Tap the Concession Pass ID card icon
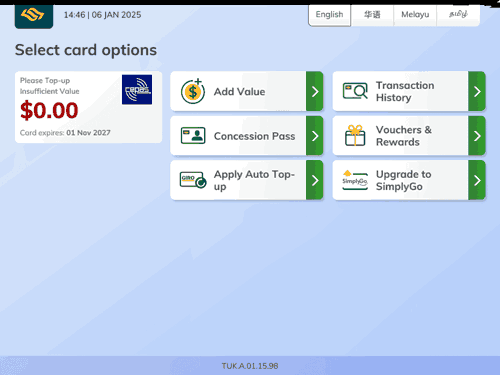Viewport: 500px width, 375px height. (x=193, y=136)
